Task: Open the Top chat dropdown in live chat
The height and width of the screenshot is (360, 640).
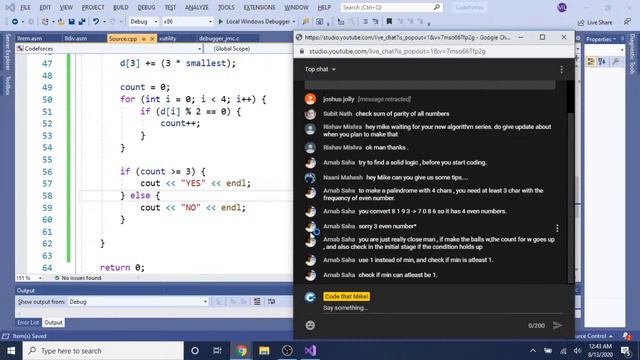Action: 320,69
